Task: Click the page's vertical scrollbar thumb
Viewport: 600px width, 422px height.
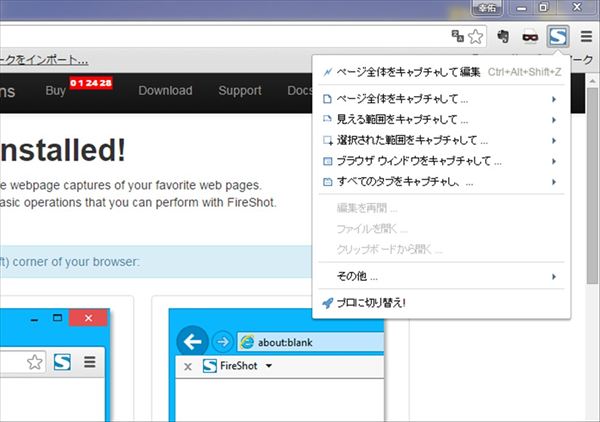Action: click(592, 186)
